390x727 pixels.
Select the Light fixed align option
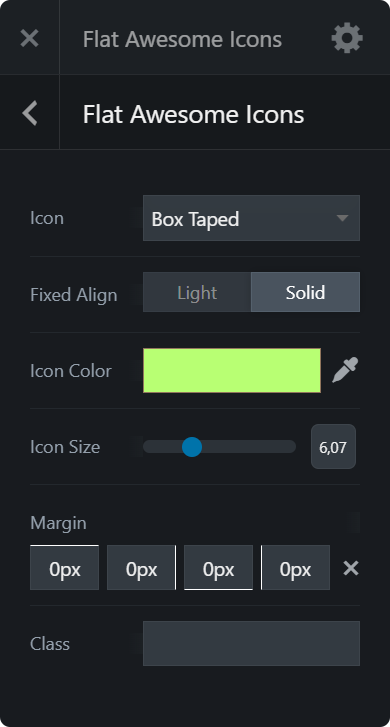click(197, 292)
